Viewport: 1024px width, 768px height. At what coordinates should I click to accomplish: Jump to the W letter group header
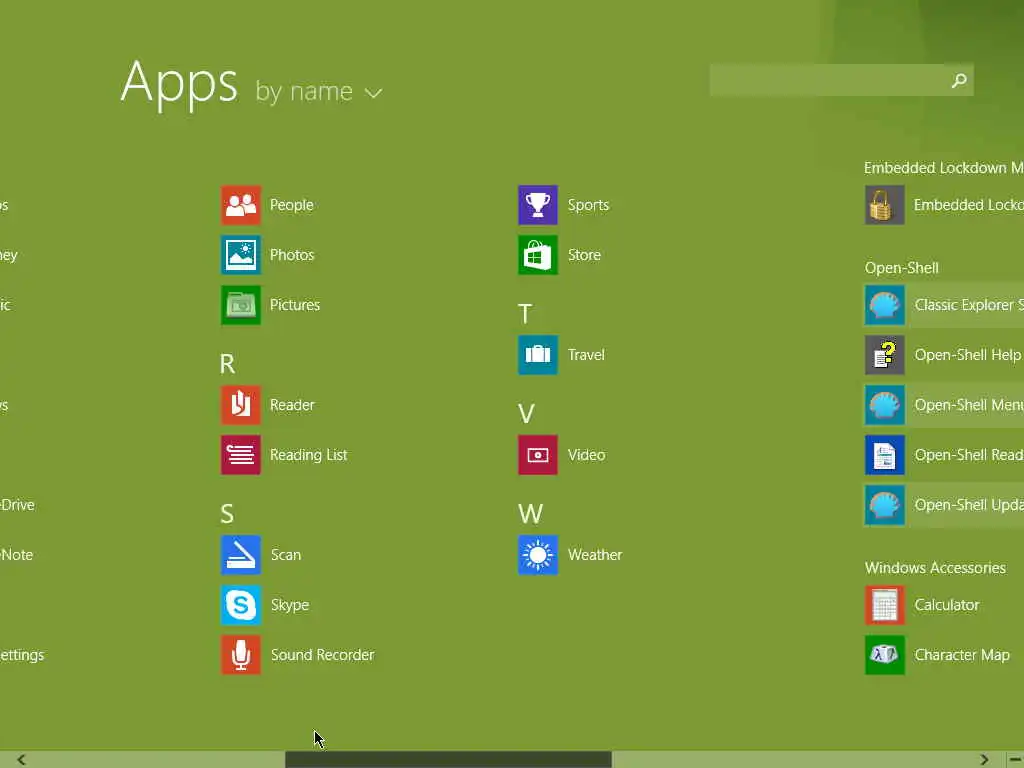(530, 514)
